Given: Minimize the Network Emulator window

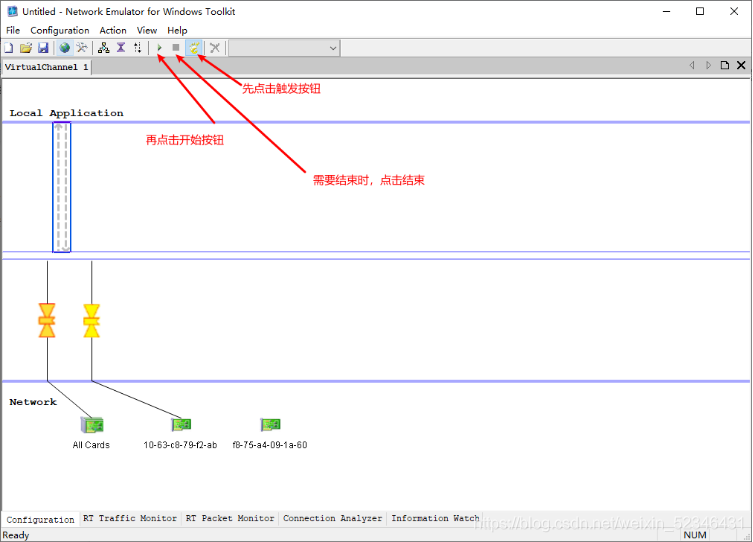Looking at the screenshot, I should pyautogui.click(x=667, y=12).
